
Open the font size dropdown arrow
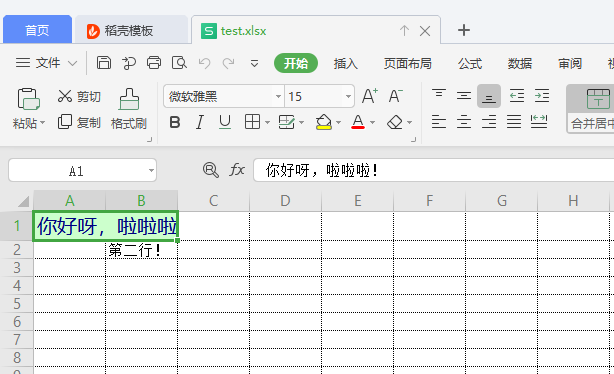pyautogui.click(x=348, y=96)
